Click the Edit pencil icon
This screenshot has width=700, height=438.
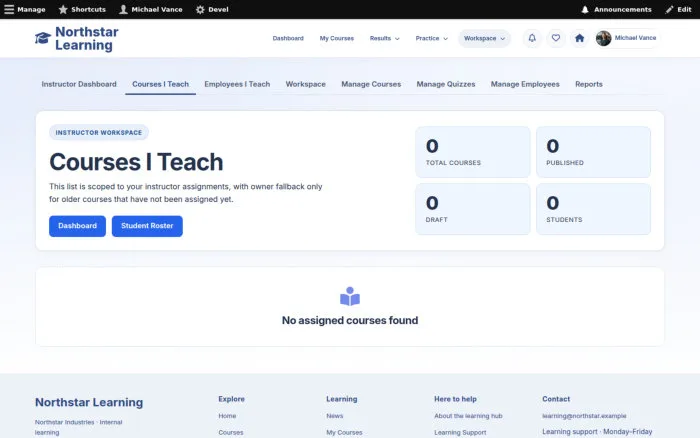[x=669, y=9]
